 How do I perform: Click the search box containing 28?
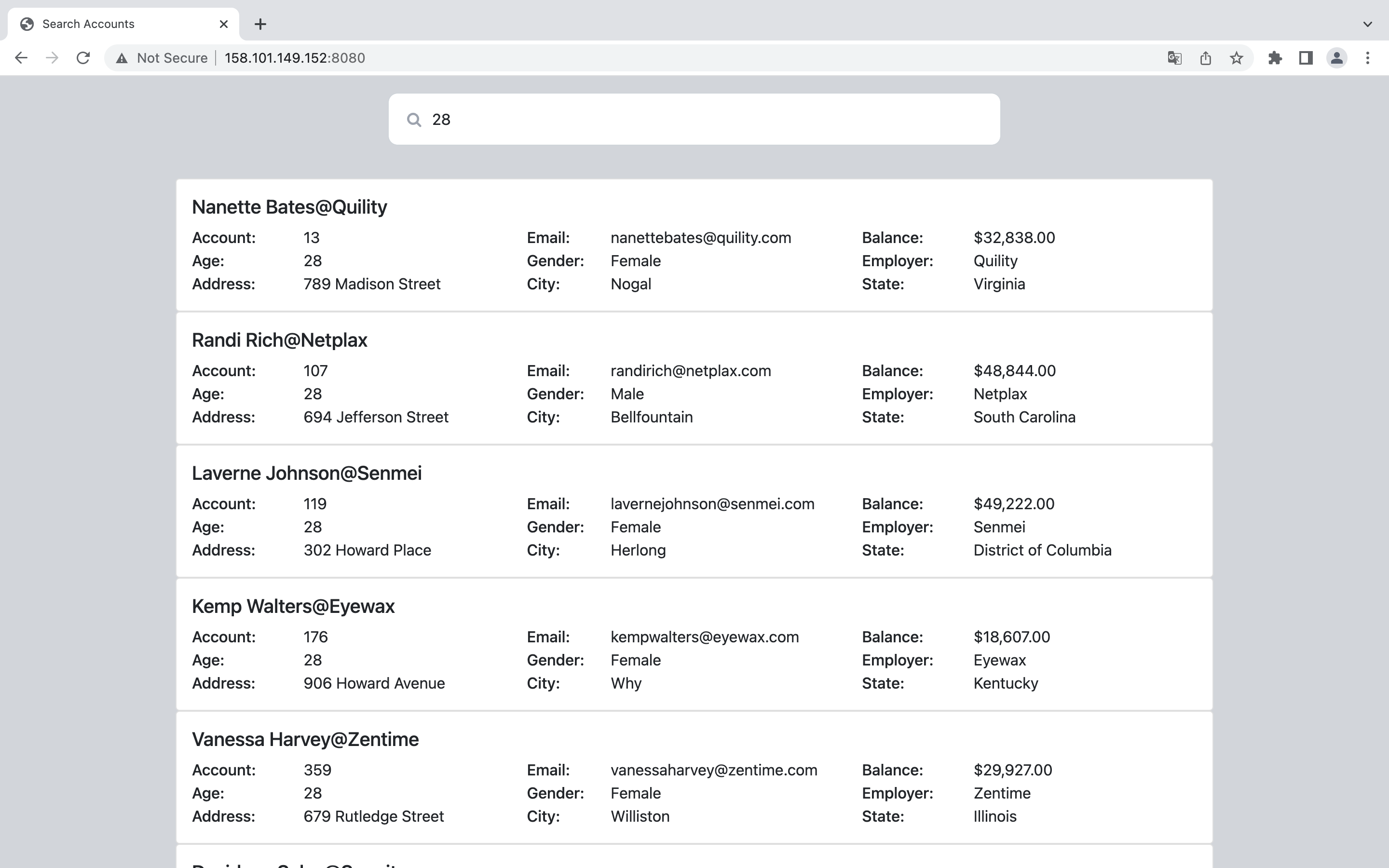click(x=706, y=120)
